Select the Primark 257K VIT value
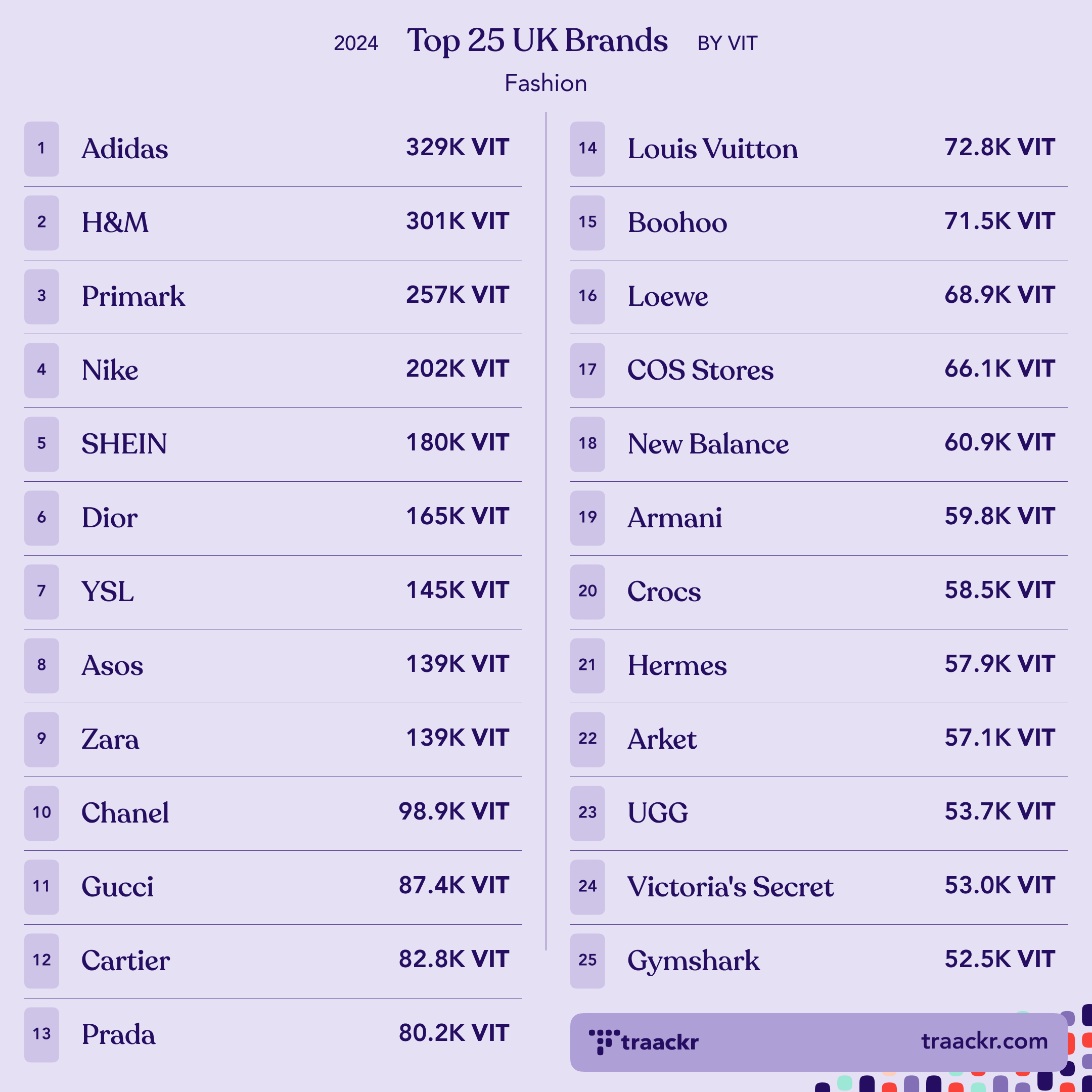The image size is (1092, 1092). (458, 295)
